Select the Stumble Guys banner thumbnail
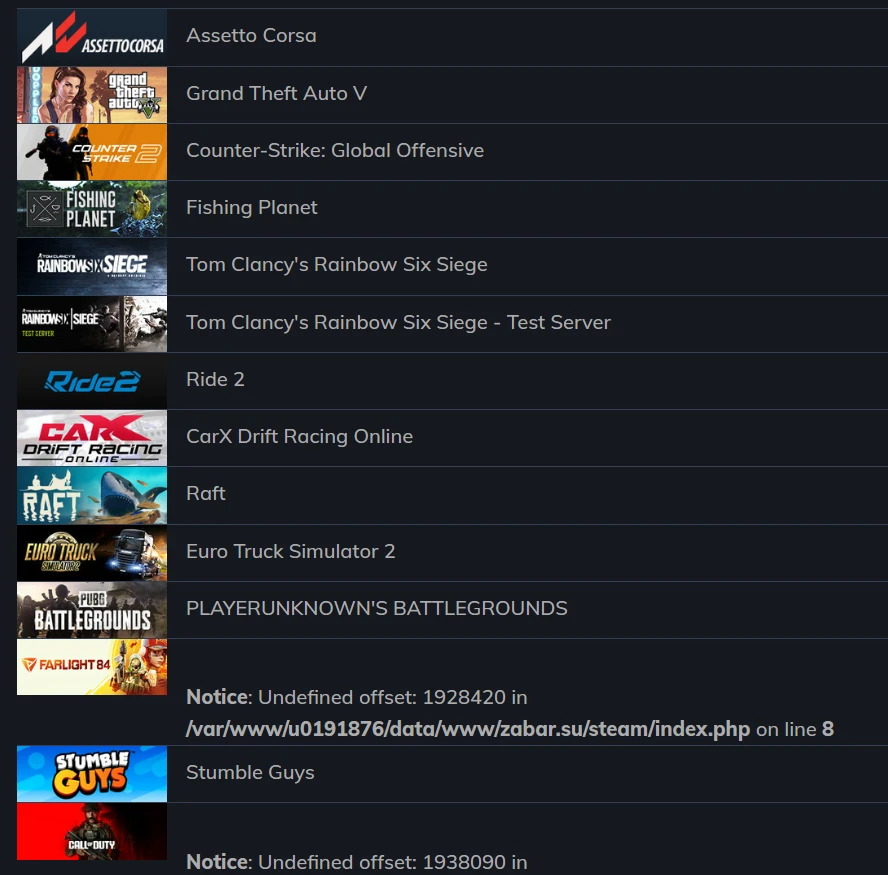The height and width of the screenshot is (875, 888). pyautogui.click(x=92, y=773)
